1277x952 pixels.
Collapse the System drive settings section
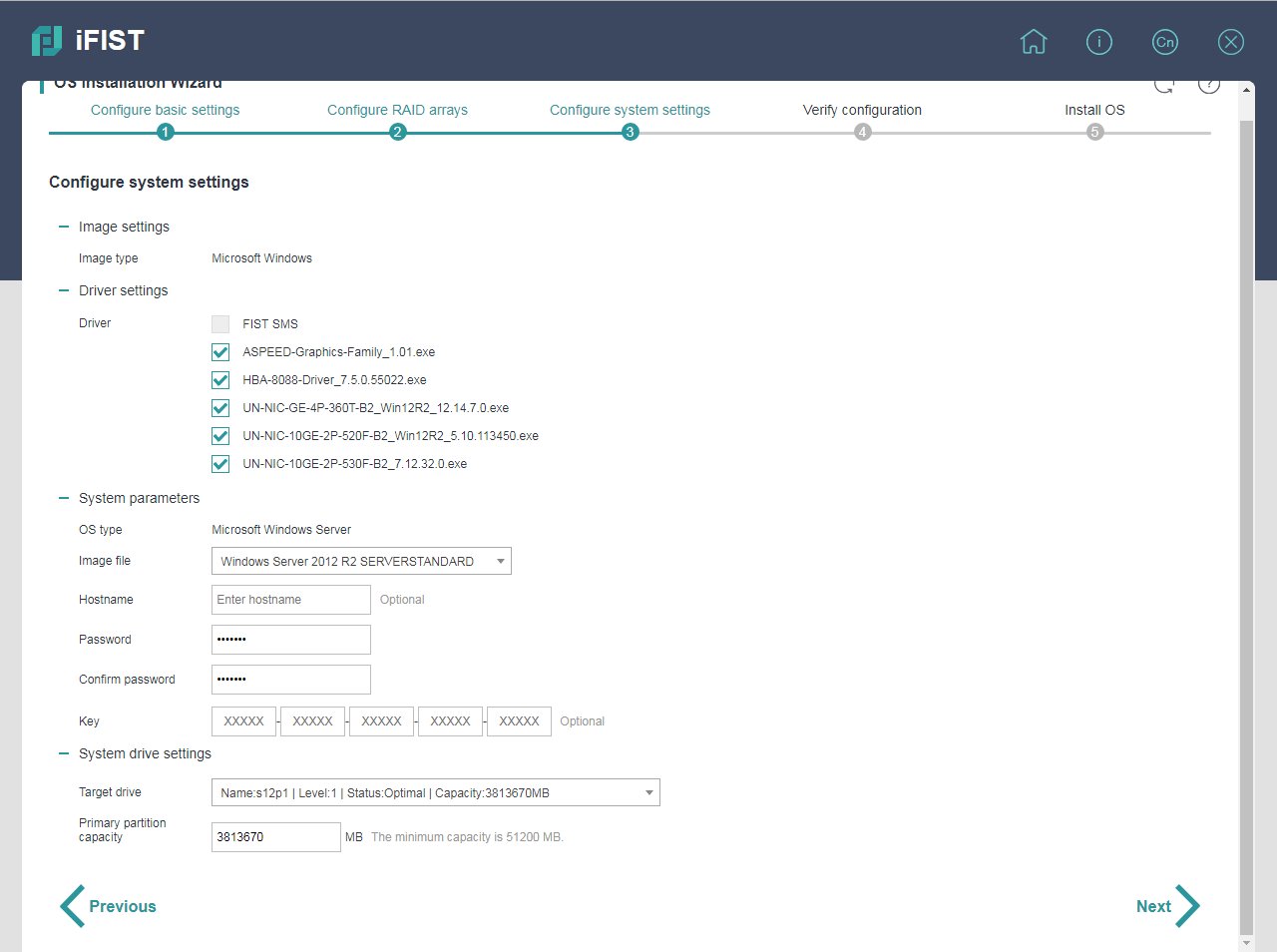[x=64, y=753]
